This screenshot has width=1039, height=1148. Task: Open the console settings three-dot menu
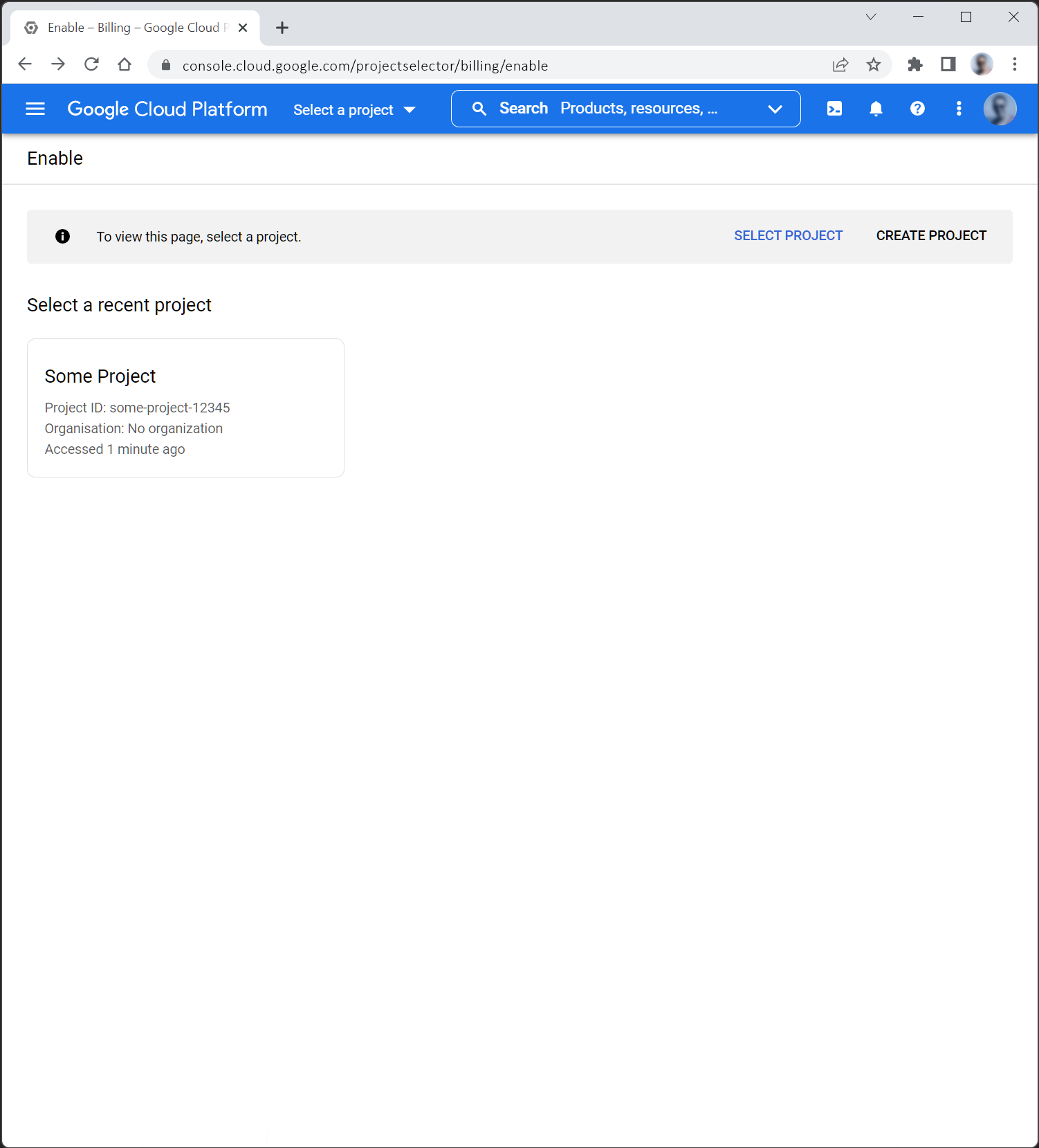point(959,109)
